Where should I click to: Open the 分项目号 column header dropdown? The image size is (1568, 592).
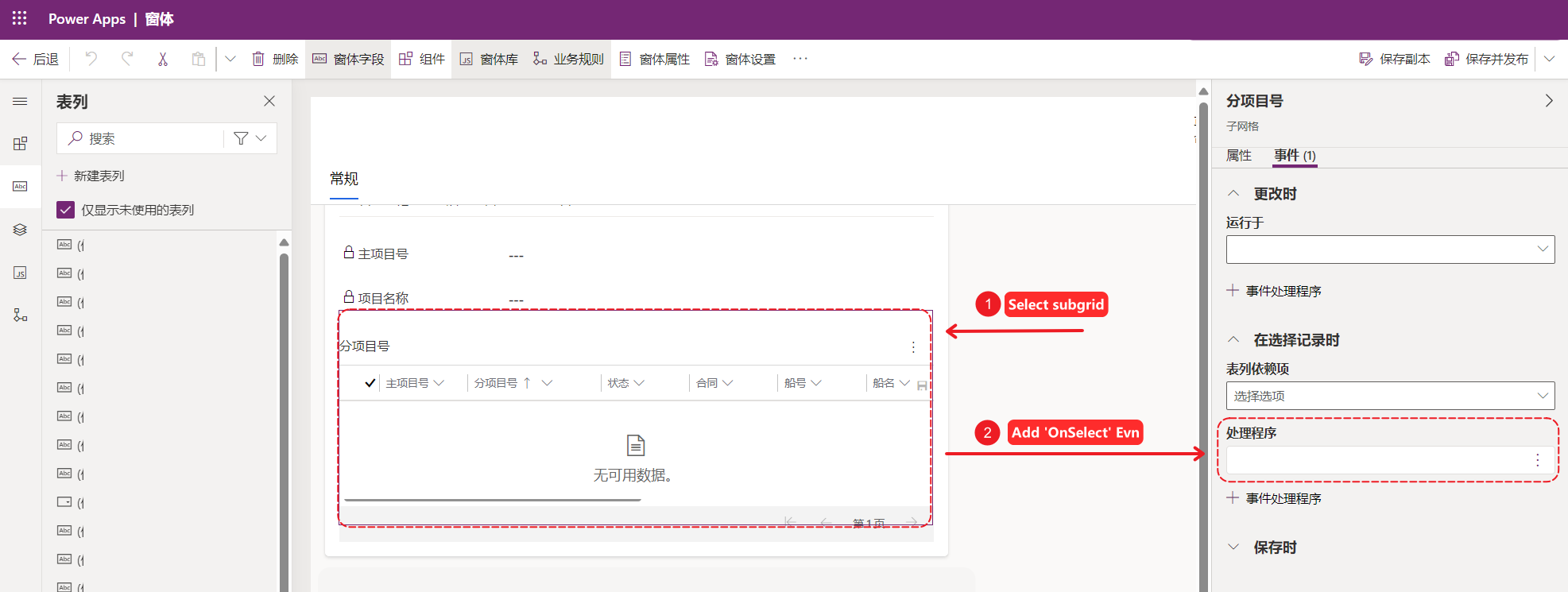[x=547, y=383]
